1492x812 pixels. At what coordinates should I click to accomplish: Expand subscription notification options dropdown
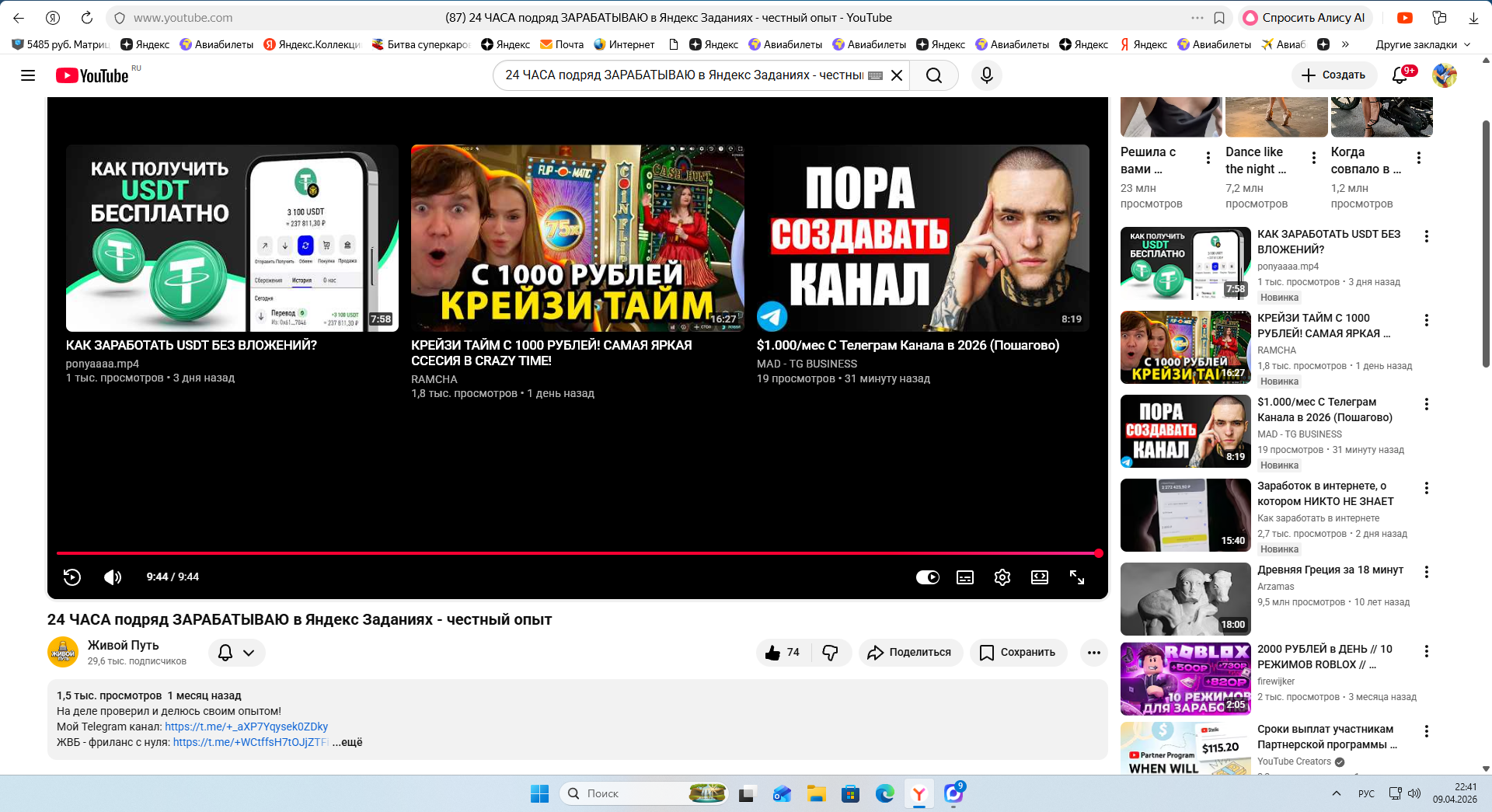[237, 653]
